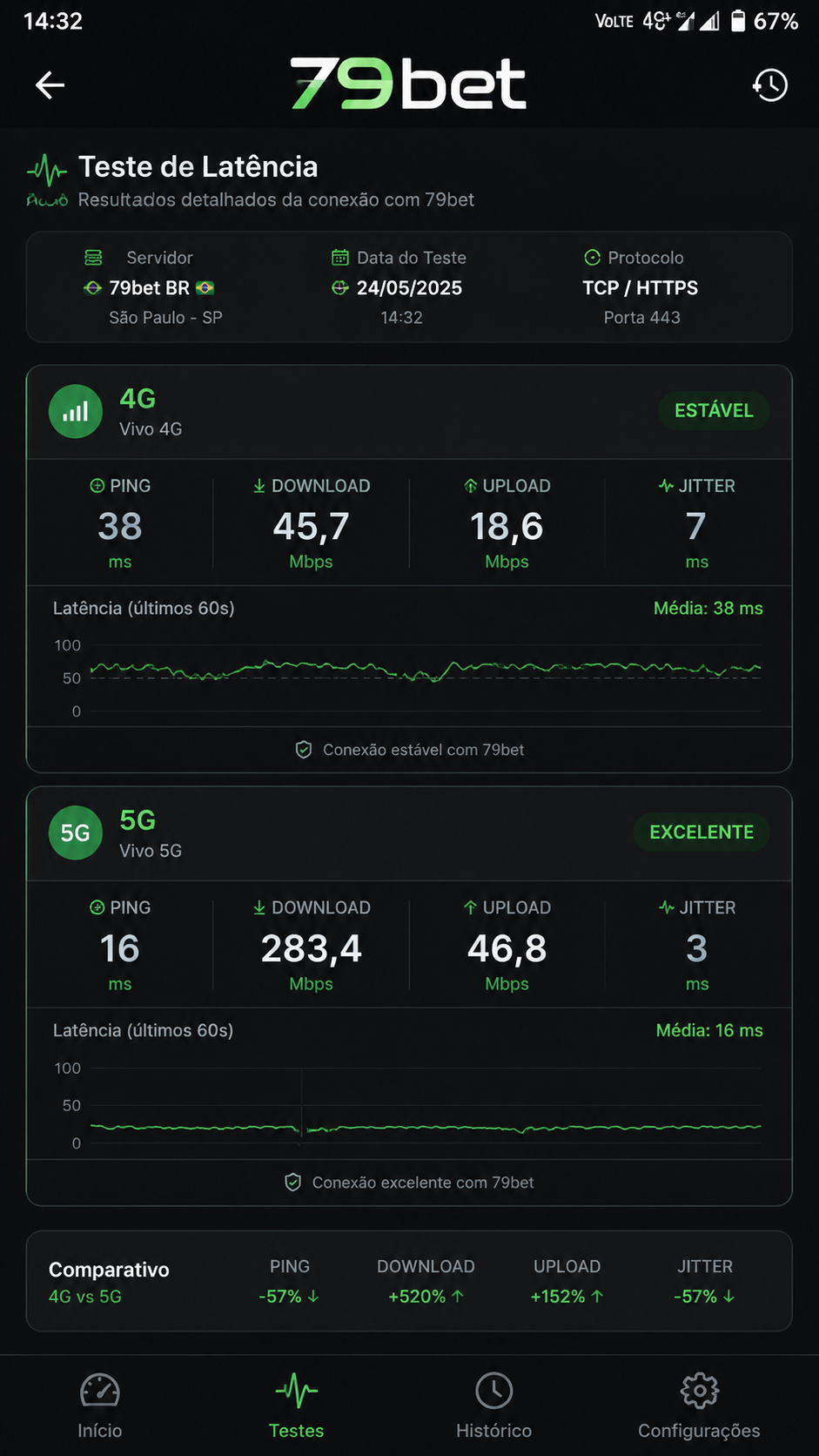Tap the Comparativo 4G vs 5G card
This screenshot has height=1456, width=819.
tap(409, 1281)
